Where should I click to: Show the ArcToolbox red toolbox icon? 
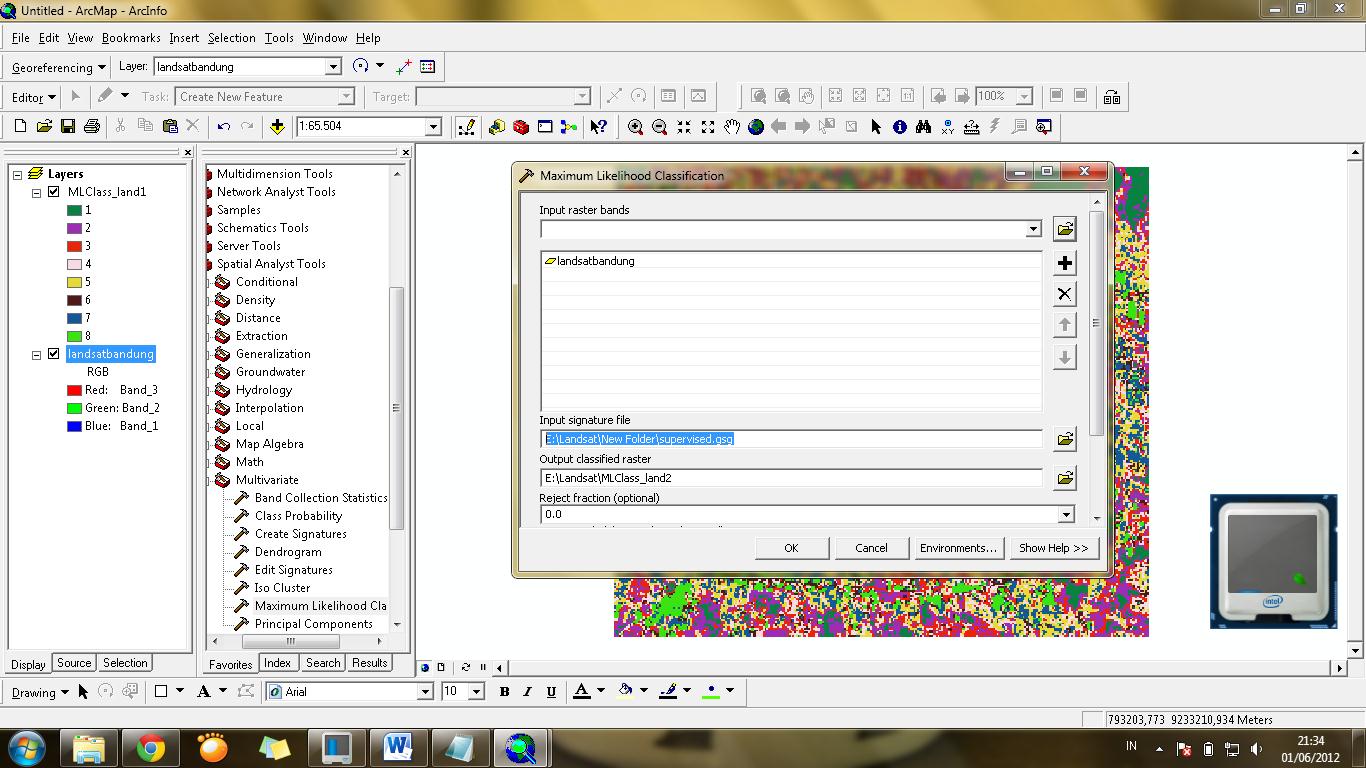point(521,126)
